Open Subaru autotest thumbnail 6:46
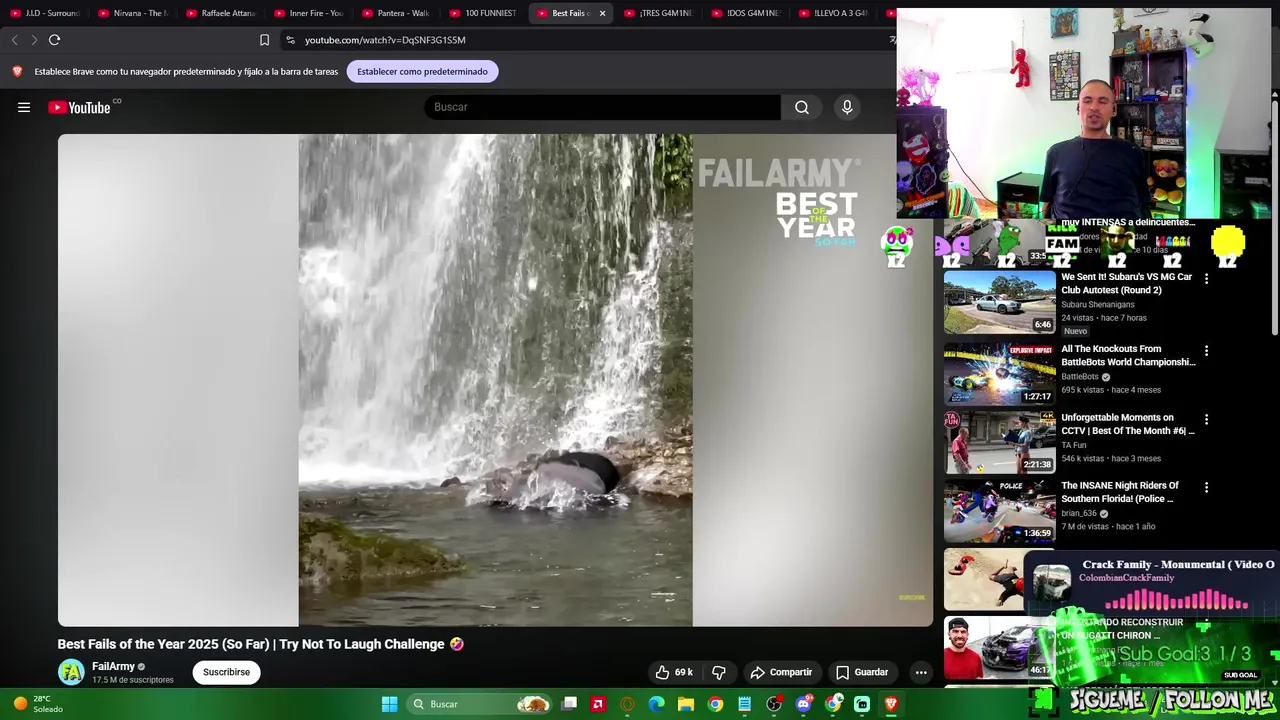 (999, 302)
